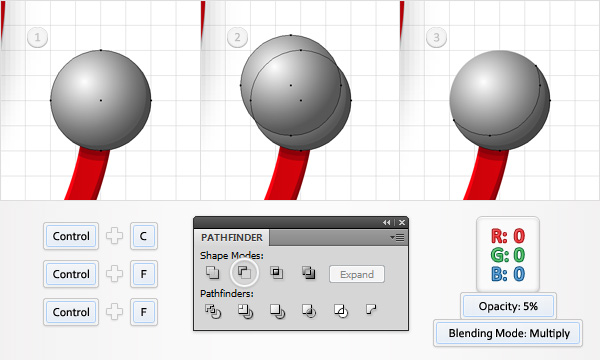Apply the Outline pathfinder
600x360 pixels.
(x=341, y=311)
